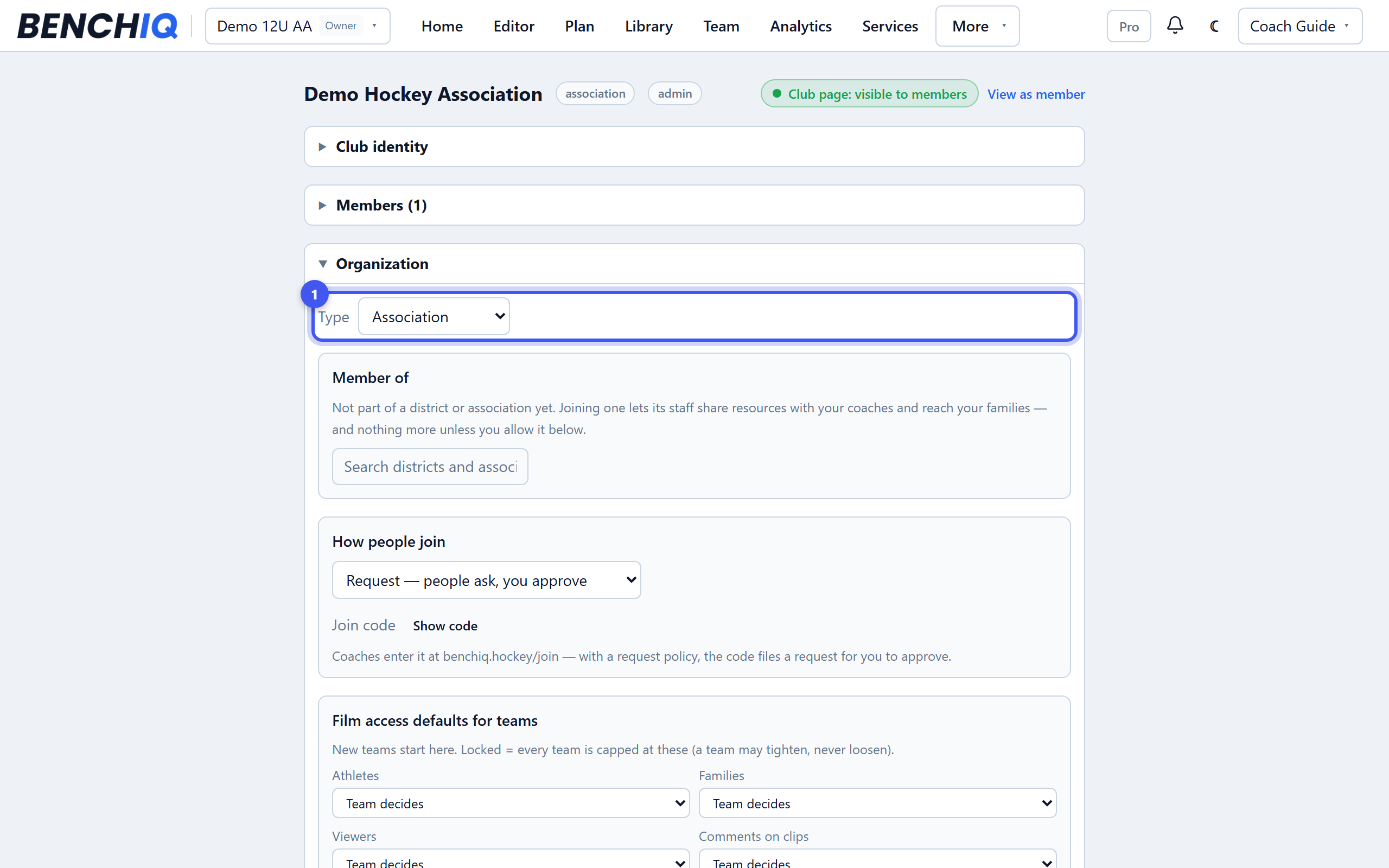This screenshot has height=868, width=1389.
Task: Click the Club page visibility badge
Action: [869, 93]
